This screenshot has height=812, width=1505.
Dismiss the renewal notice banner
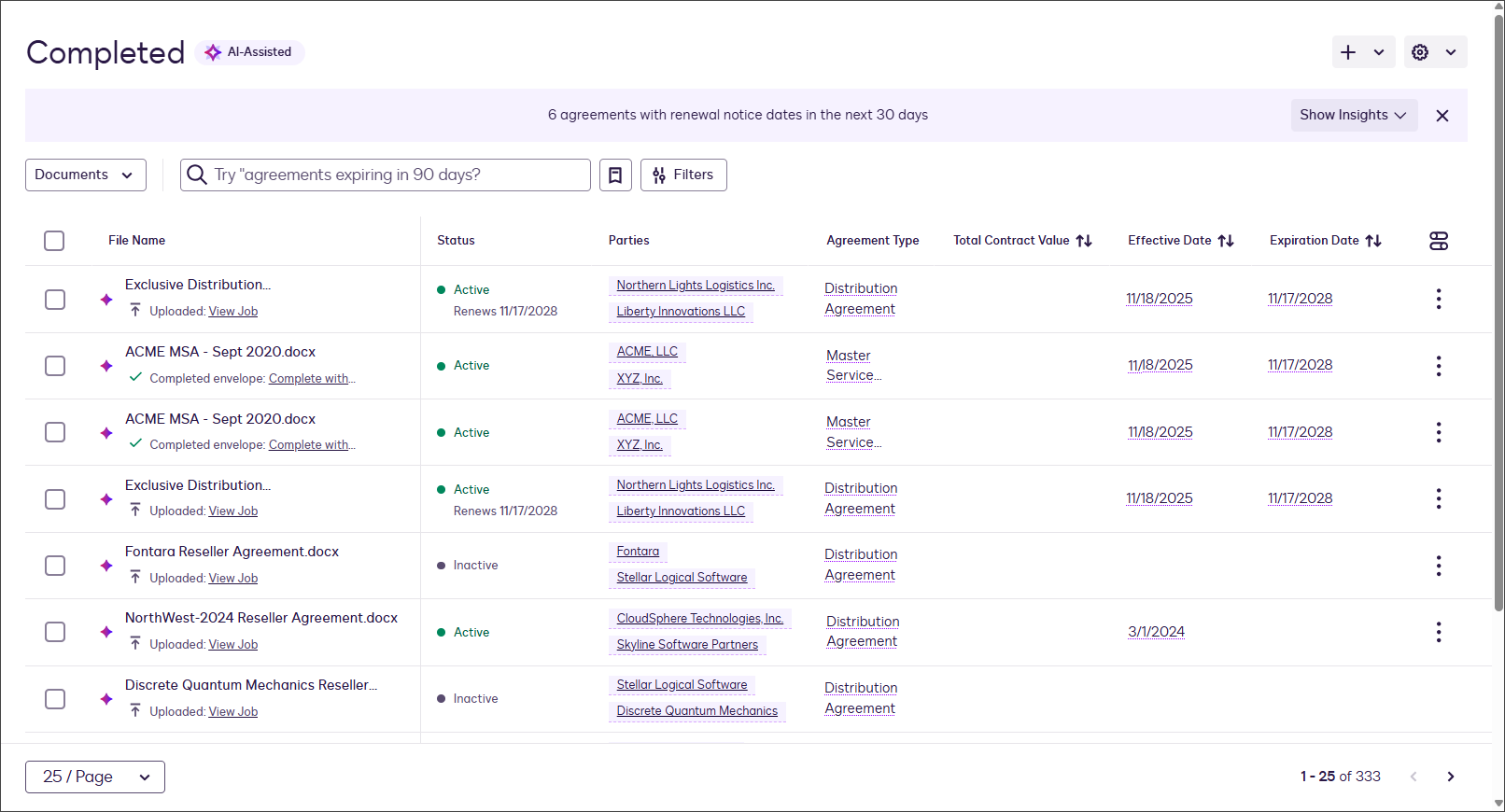[x=1442, y=116]
